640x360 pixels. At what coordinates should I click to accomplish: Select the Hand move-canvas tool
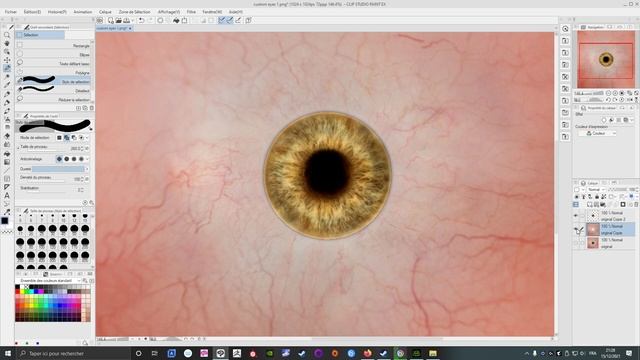[x=7, y=43]
